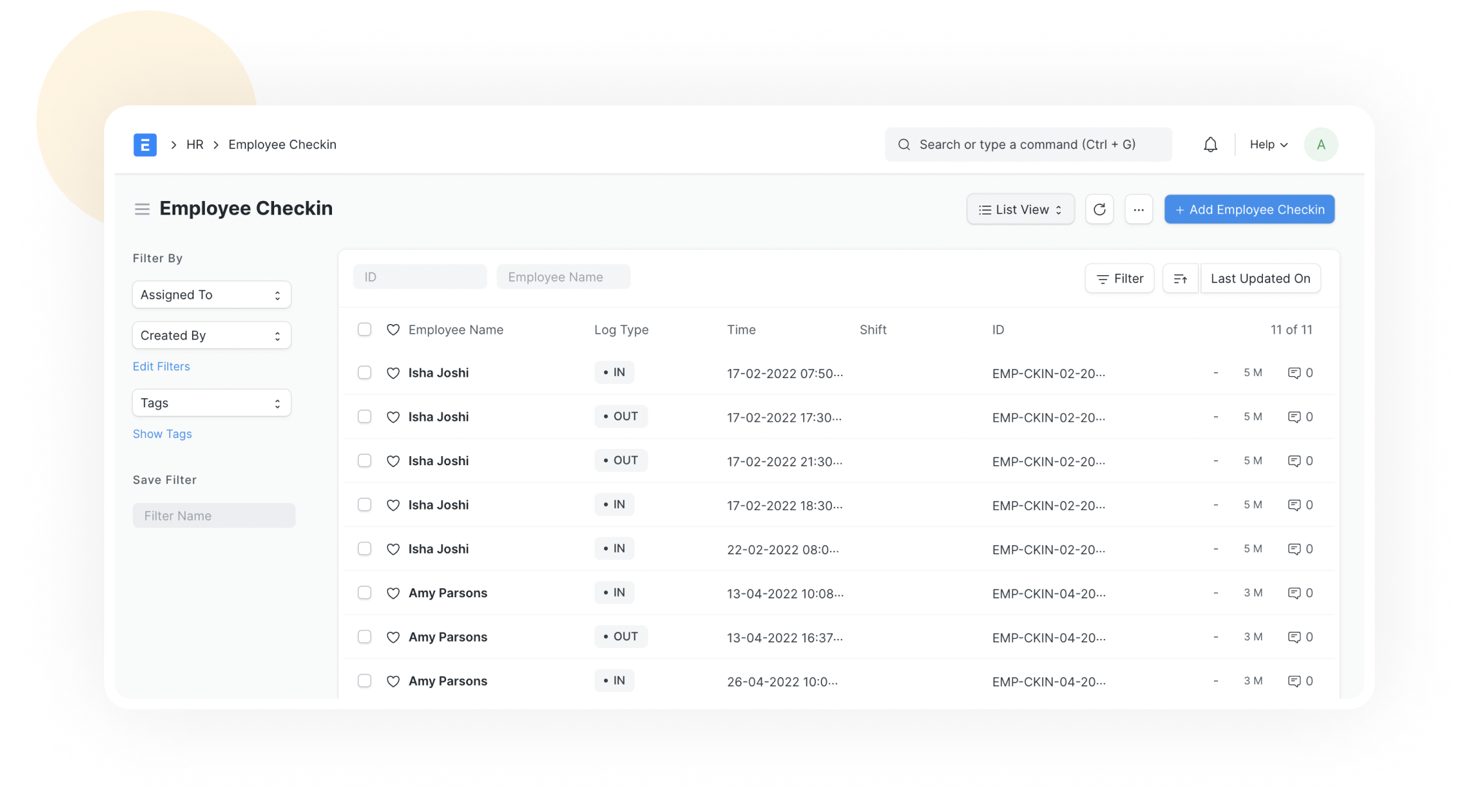The image size is (1479, 812).
Task: Click the Log Type column header
Action: pos(621,330)
